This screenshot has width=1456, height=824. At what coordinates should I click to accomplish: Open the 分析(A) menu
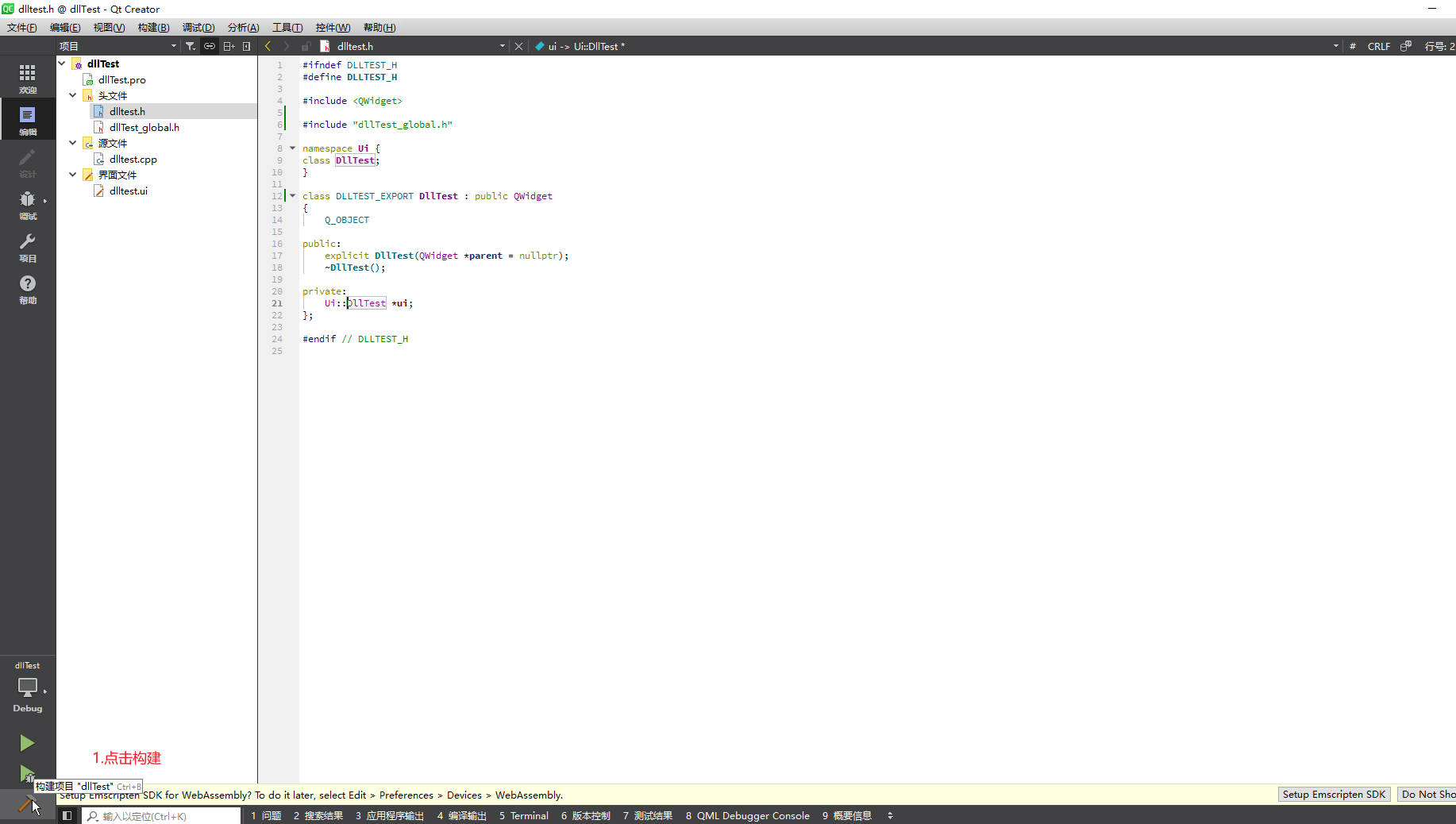[244, 27]
